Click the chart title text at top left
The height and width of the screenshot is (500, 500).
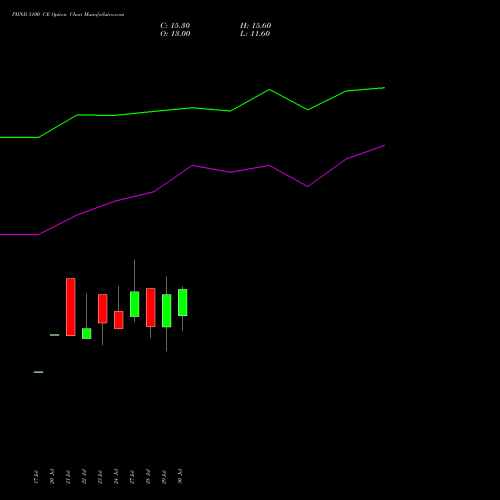[68, 15]
